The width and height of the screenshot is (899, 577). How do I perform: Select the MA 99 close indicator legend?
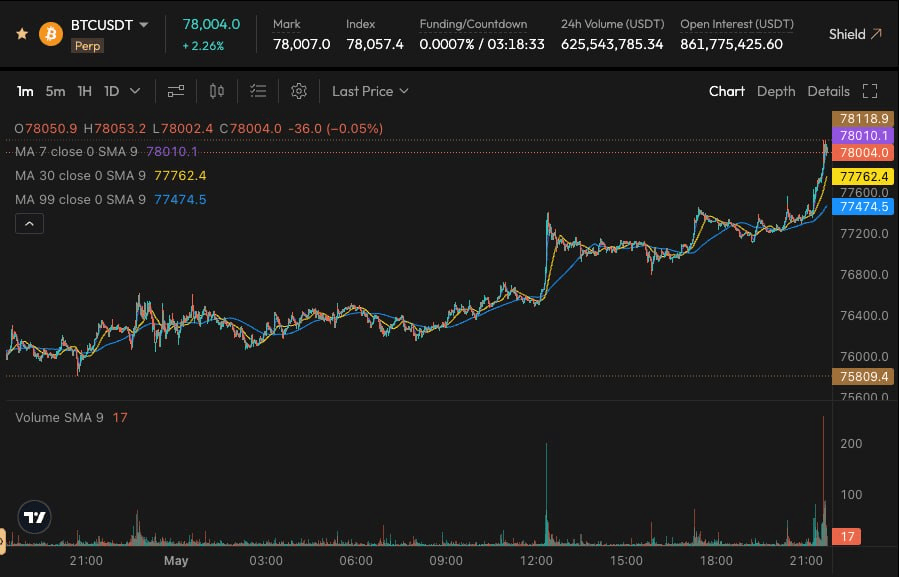click(x=111, y=200)
